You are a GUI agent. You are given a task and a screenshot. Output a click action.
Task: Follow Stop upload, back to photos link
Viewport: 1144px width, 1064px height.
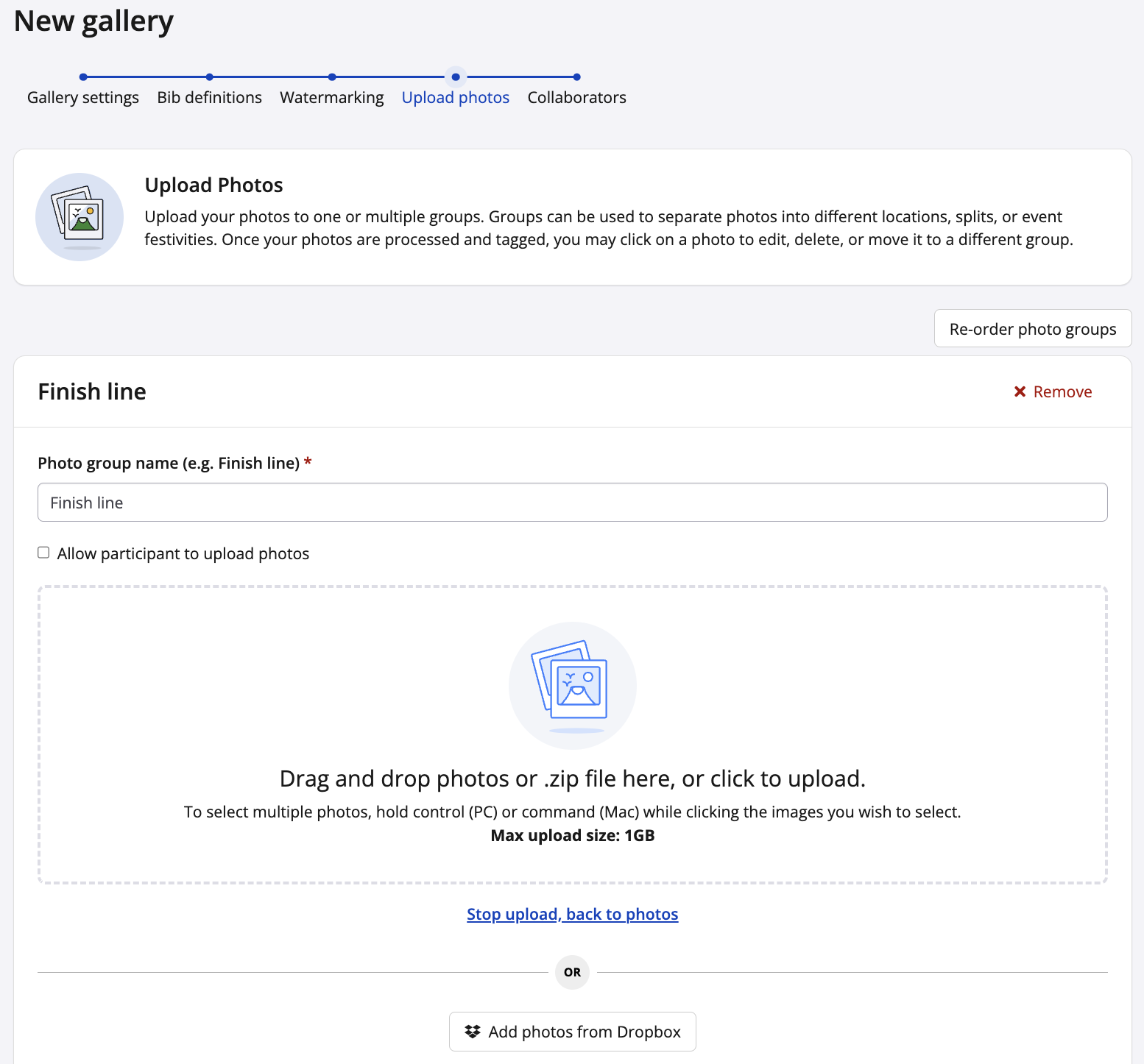click(x=572, y=914)
